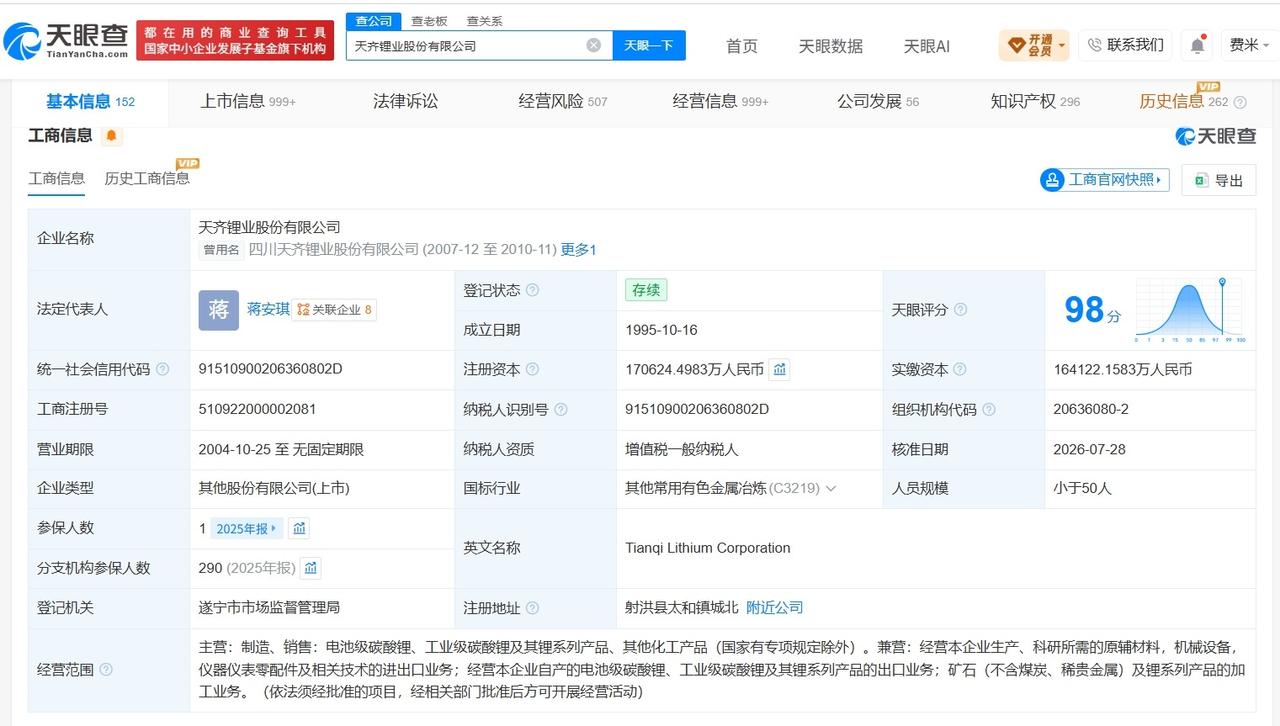The height and width of the screenshot is (726, 1280).
Task: Open registered capital chart icon
Action: point(780,369)
